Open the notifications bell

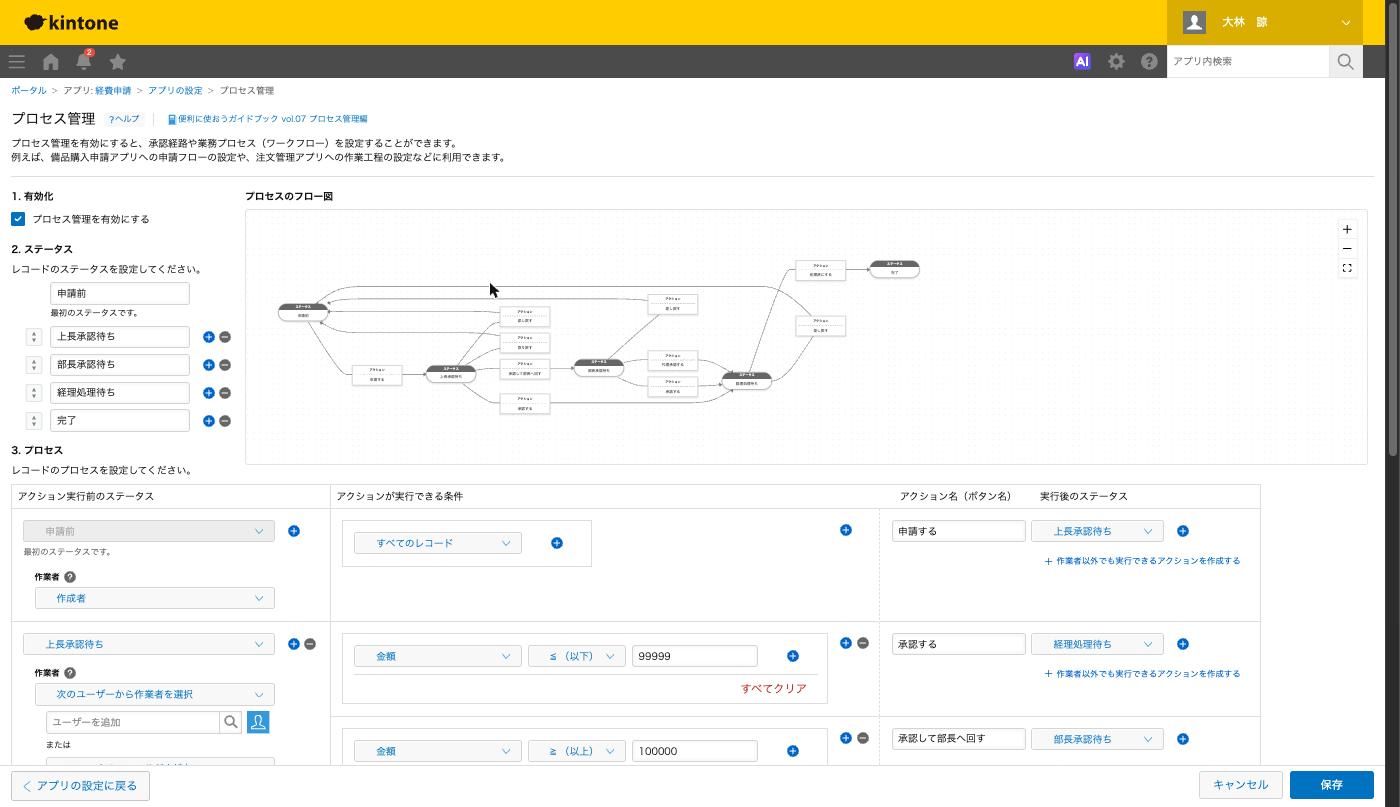(84, 61)
